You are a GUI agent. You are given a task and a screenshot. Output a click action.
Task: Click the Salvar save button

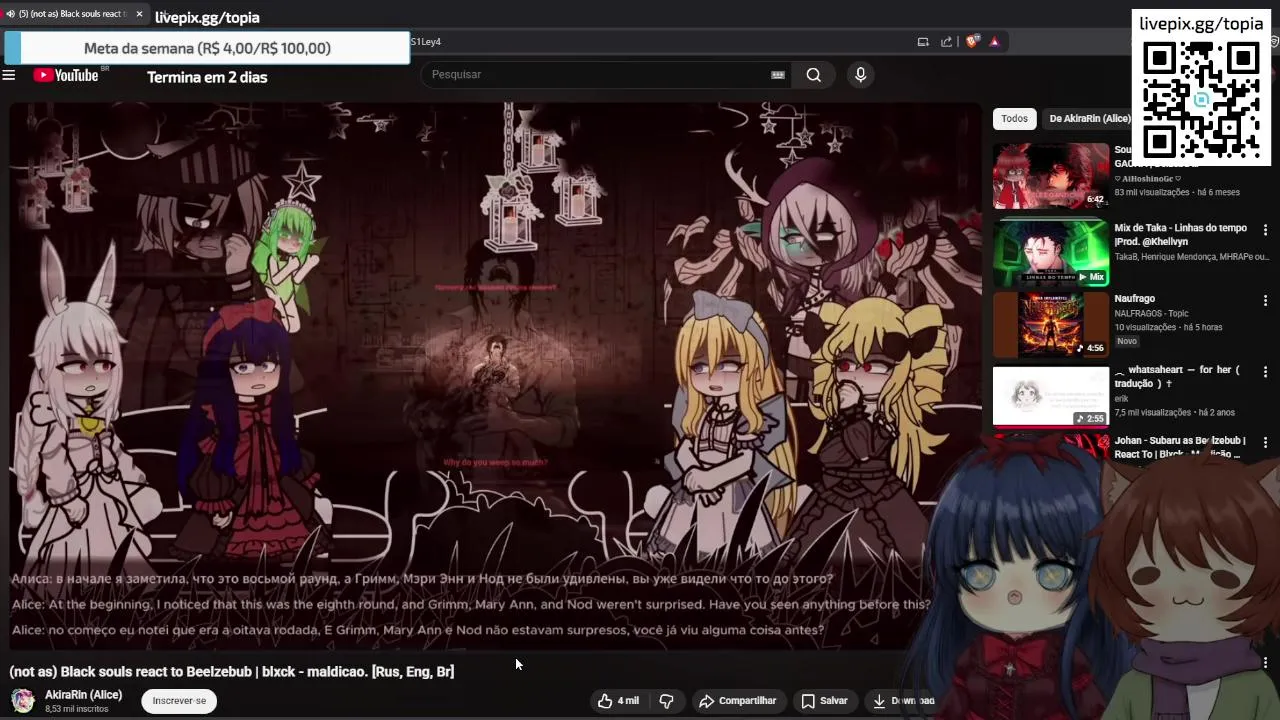[x=825, y=701]
